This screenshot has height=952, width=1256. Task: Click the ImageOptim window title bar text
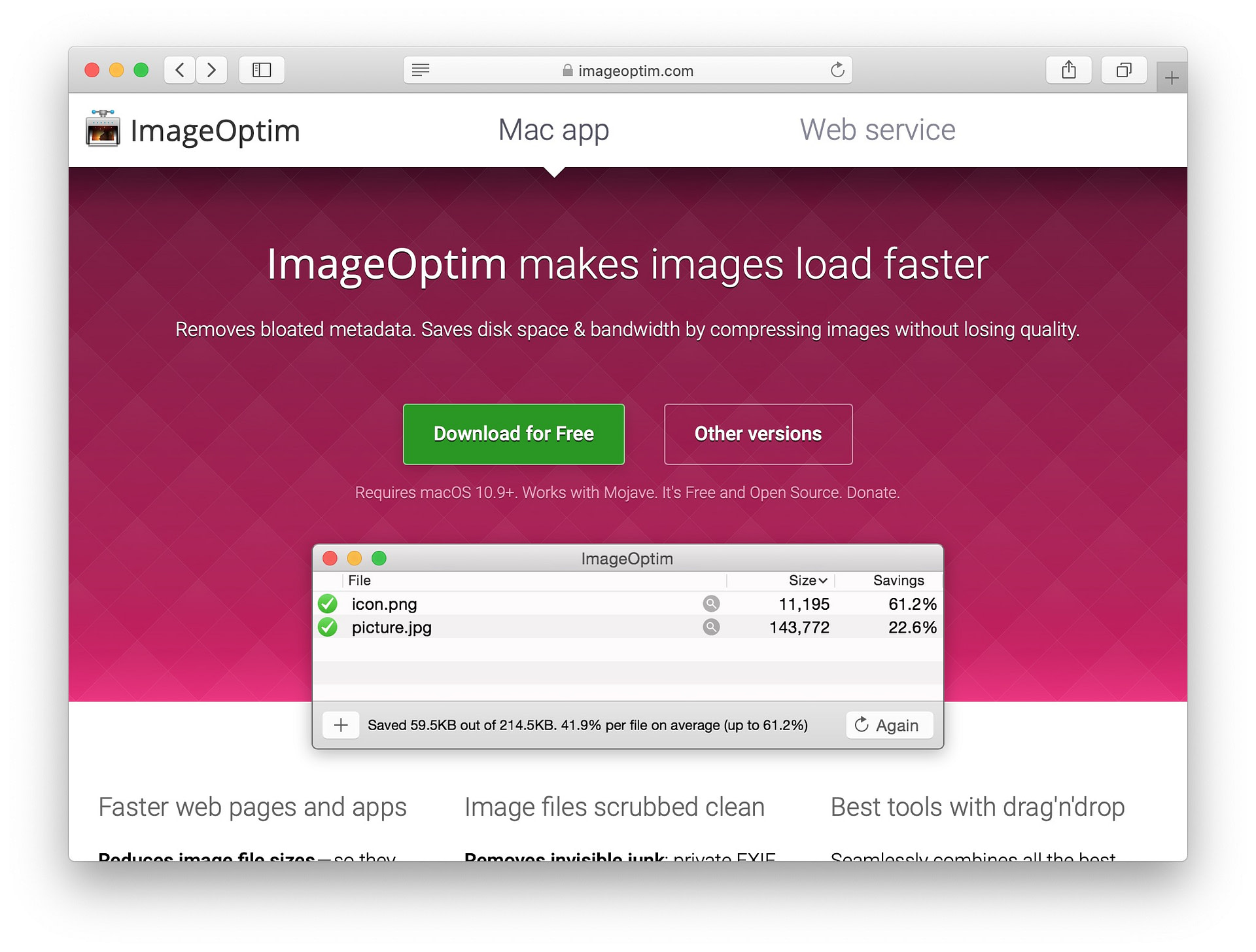pos(627,559)
